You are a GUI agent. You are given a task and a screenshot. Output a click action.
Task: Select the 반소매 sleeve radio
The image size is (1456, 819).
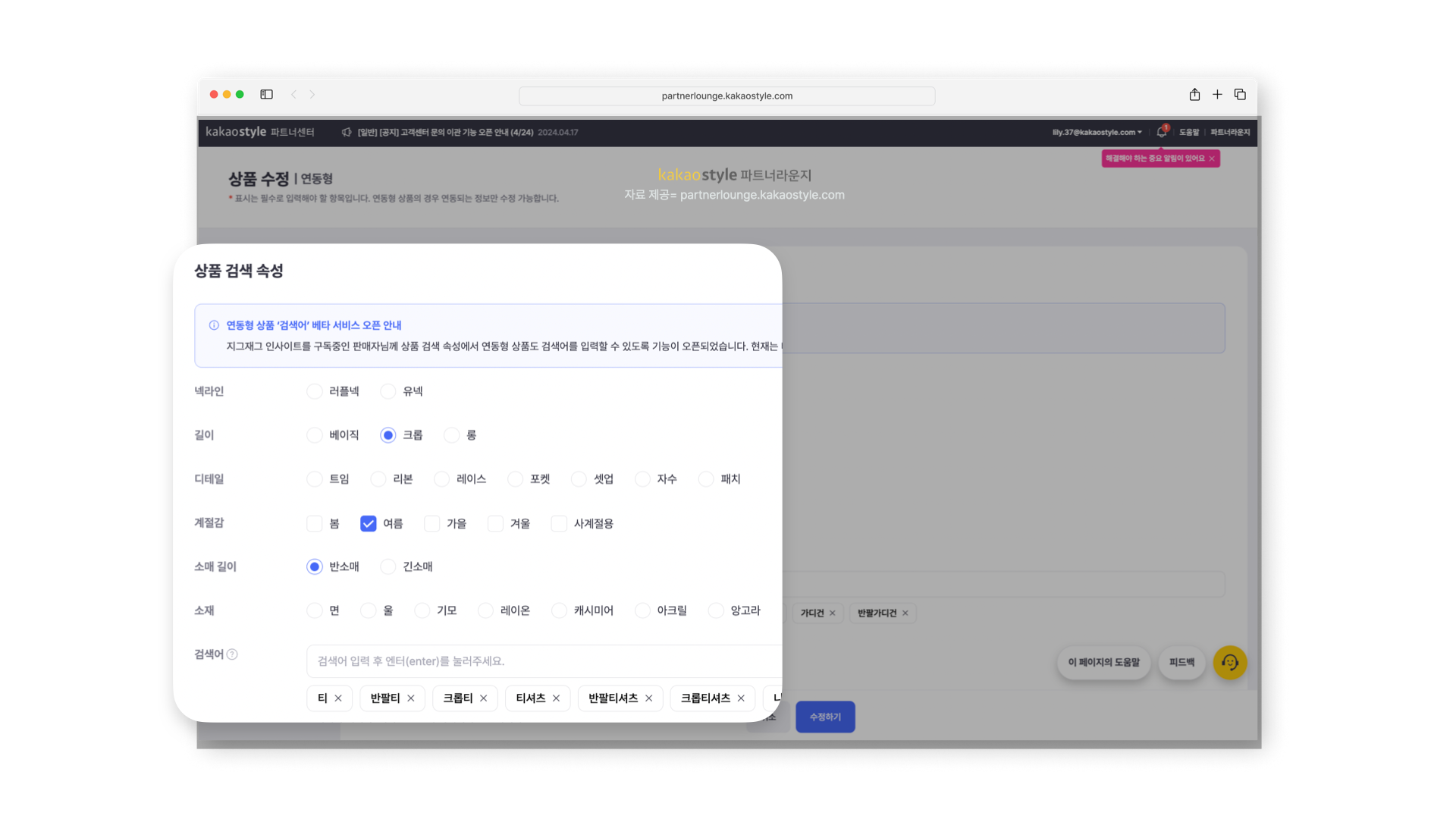[x=315, y=567]
